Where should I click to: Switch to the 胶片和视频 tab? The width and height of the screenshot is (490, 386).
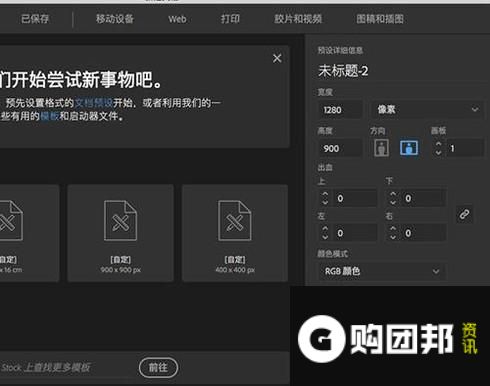click(x=298, y=19)
